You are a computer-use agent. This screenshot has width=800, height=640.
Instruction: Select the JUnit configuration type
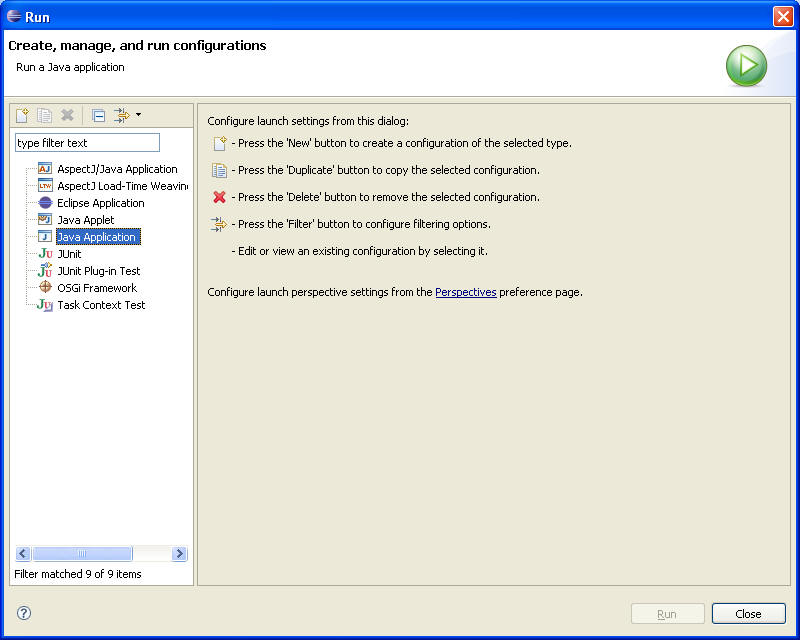point(69,254)
